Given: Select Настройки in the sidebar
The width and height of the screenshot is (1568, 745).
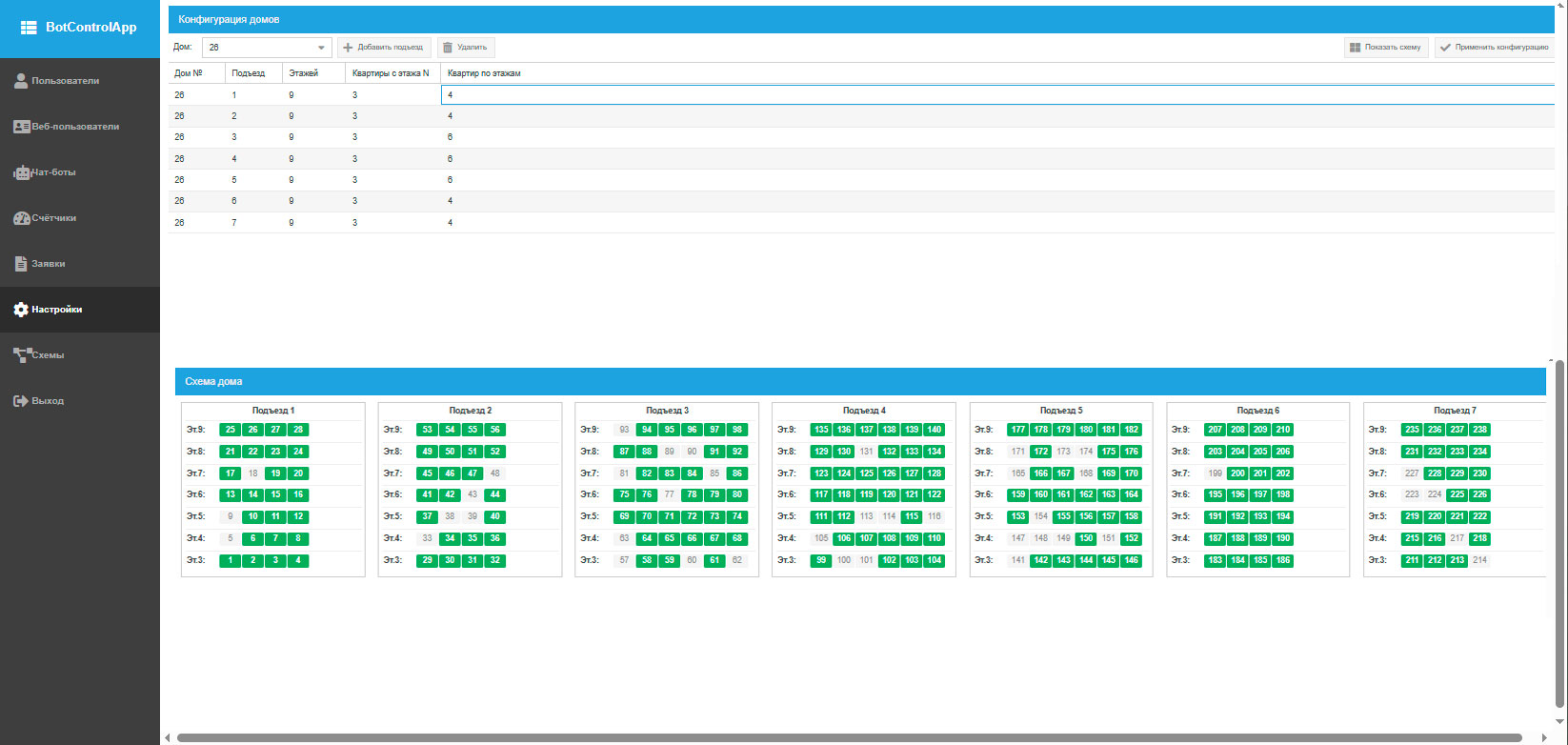Looking at the screenshot, I should [80, 310].
